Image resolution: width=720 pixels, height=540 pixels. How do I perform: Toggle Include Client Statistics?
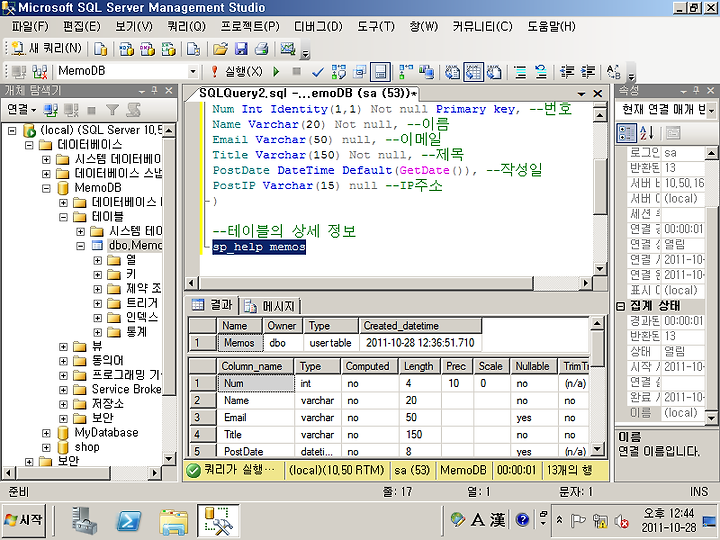(427, 72)
